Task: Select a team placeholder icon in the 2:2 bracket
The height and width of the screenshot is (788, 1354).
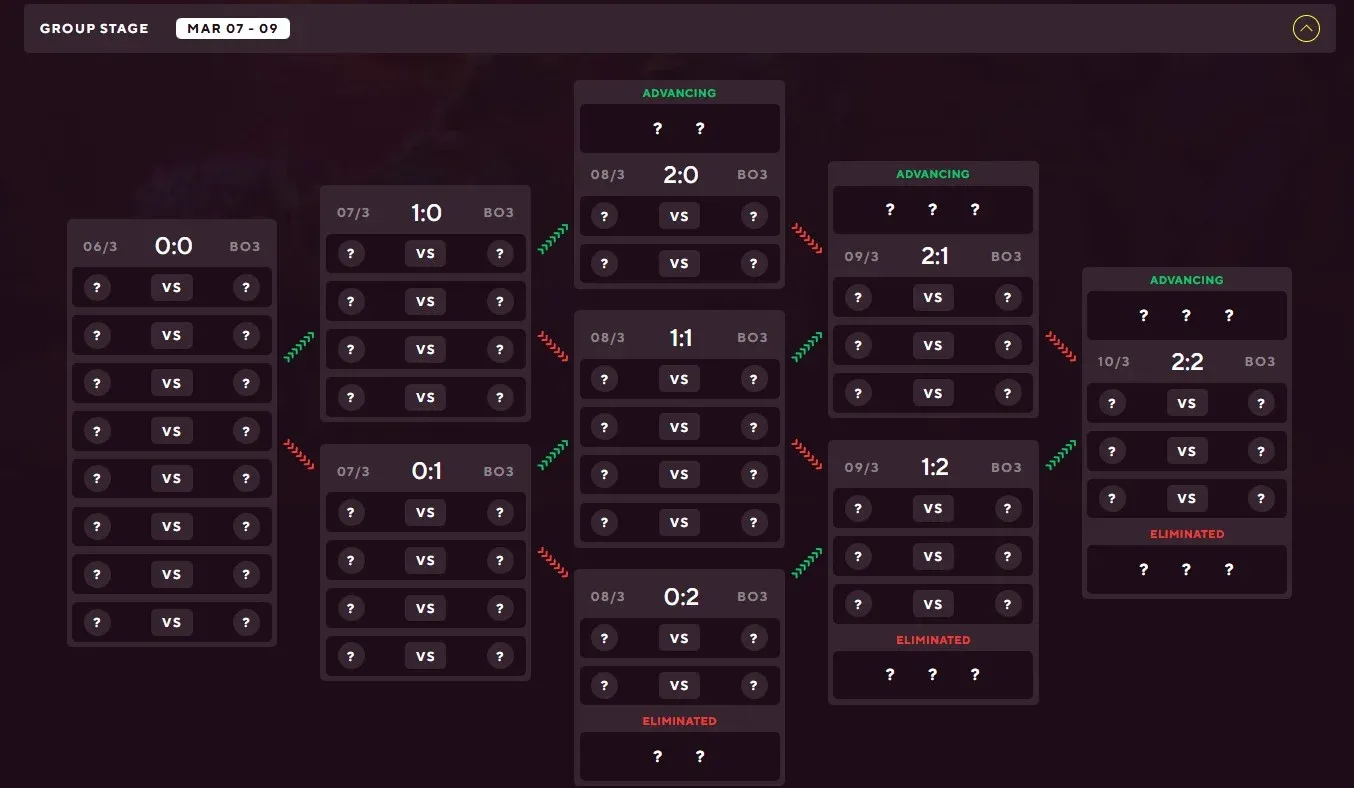Action: tap(1112, 402)
